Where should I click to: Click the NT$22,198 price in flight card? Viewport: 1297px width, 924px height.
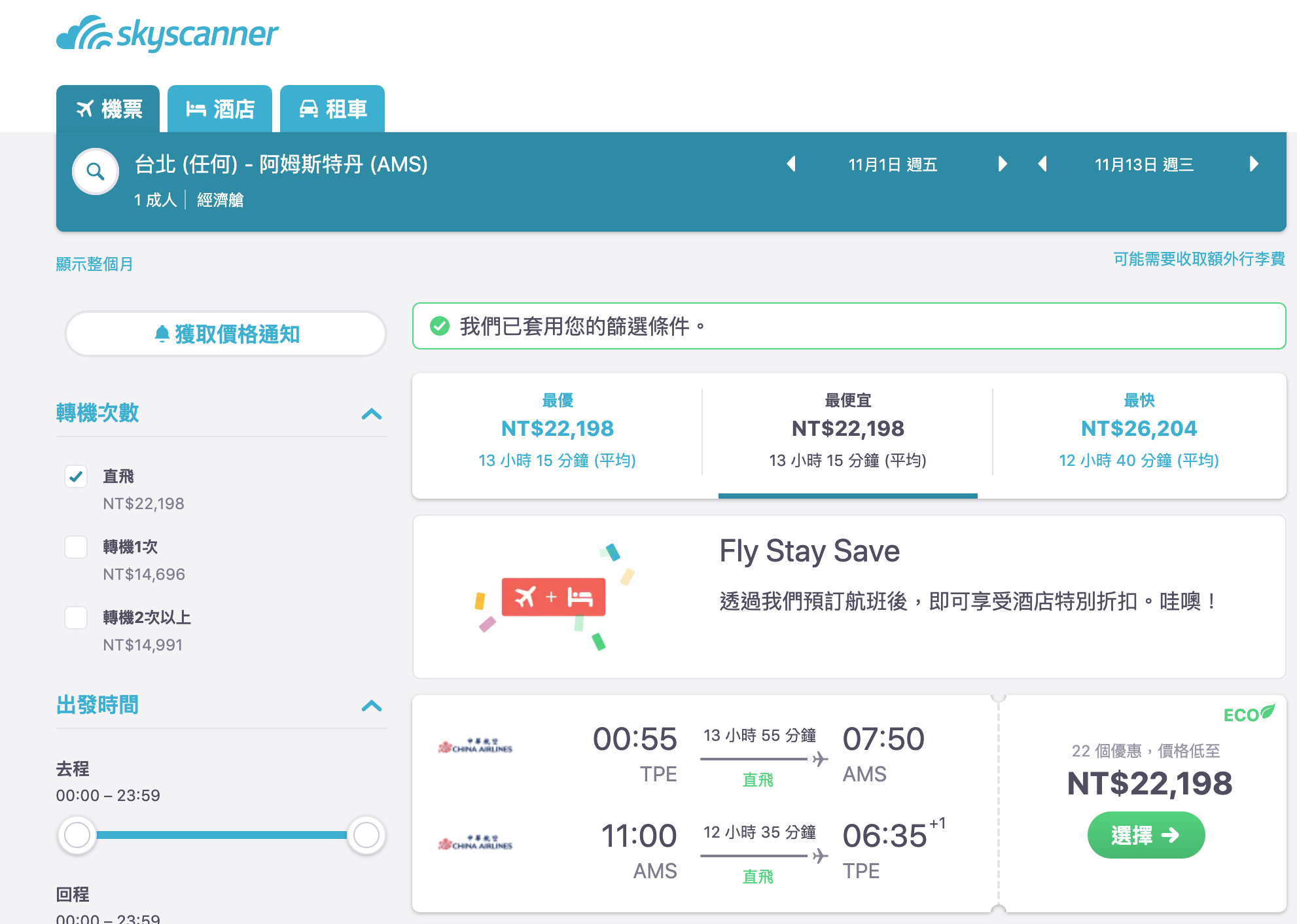(1149, 783)
